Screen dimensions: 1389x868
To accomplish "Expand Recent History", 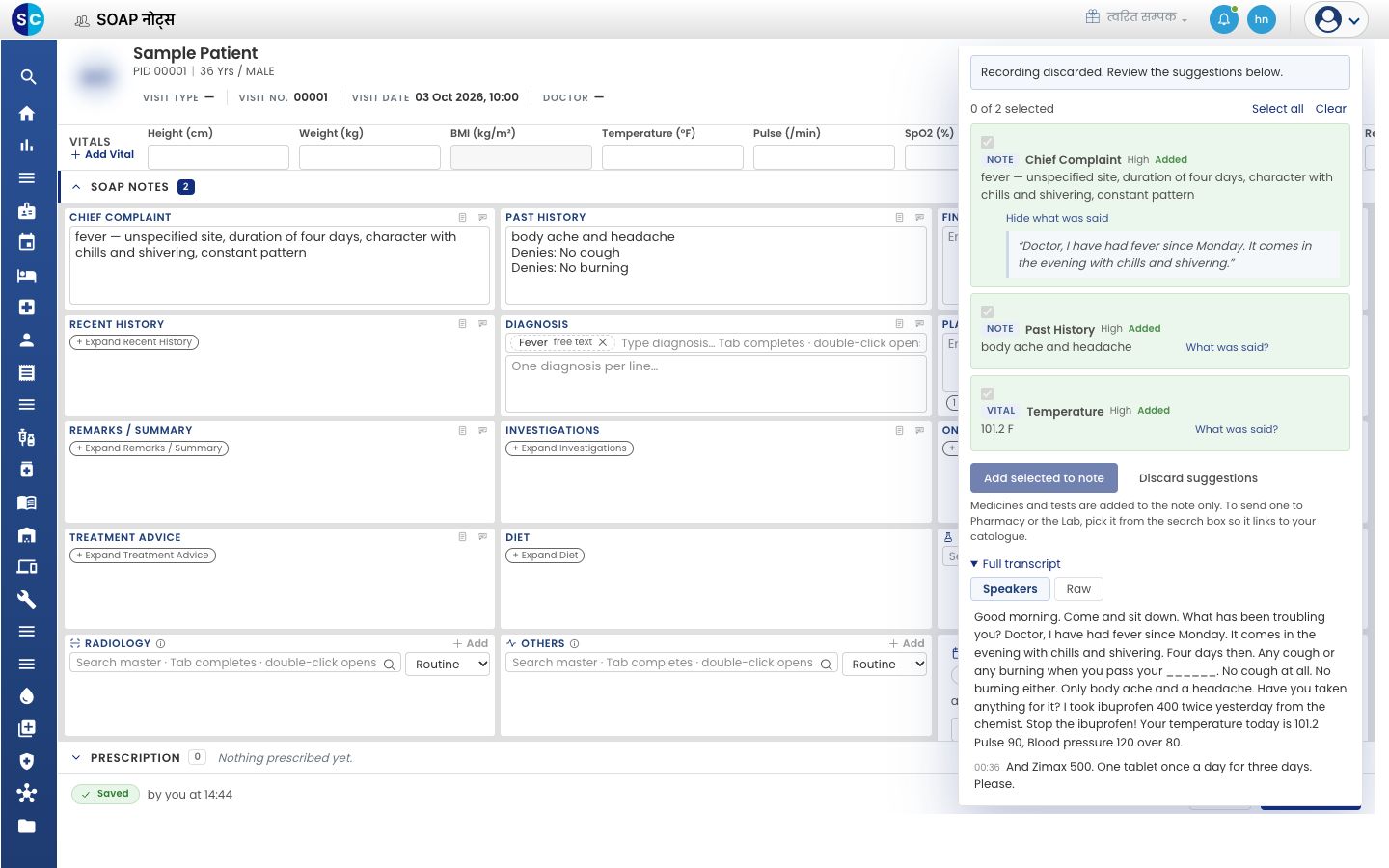I will point(134,342).
